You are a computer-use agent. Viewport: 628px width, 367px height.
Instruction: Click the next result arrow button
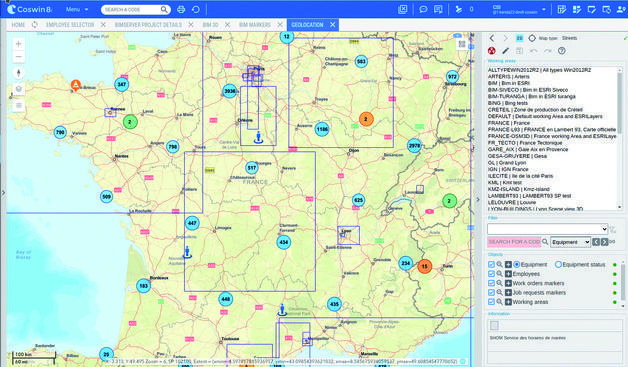tap(604, 242)
